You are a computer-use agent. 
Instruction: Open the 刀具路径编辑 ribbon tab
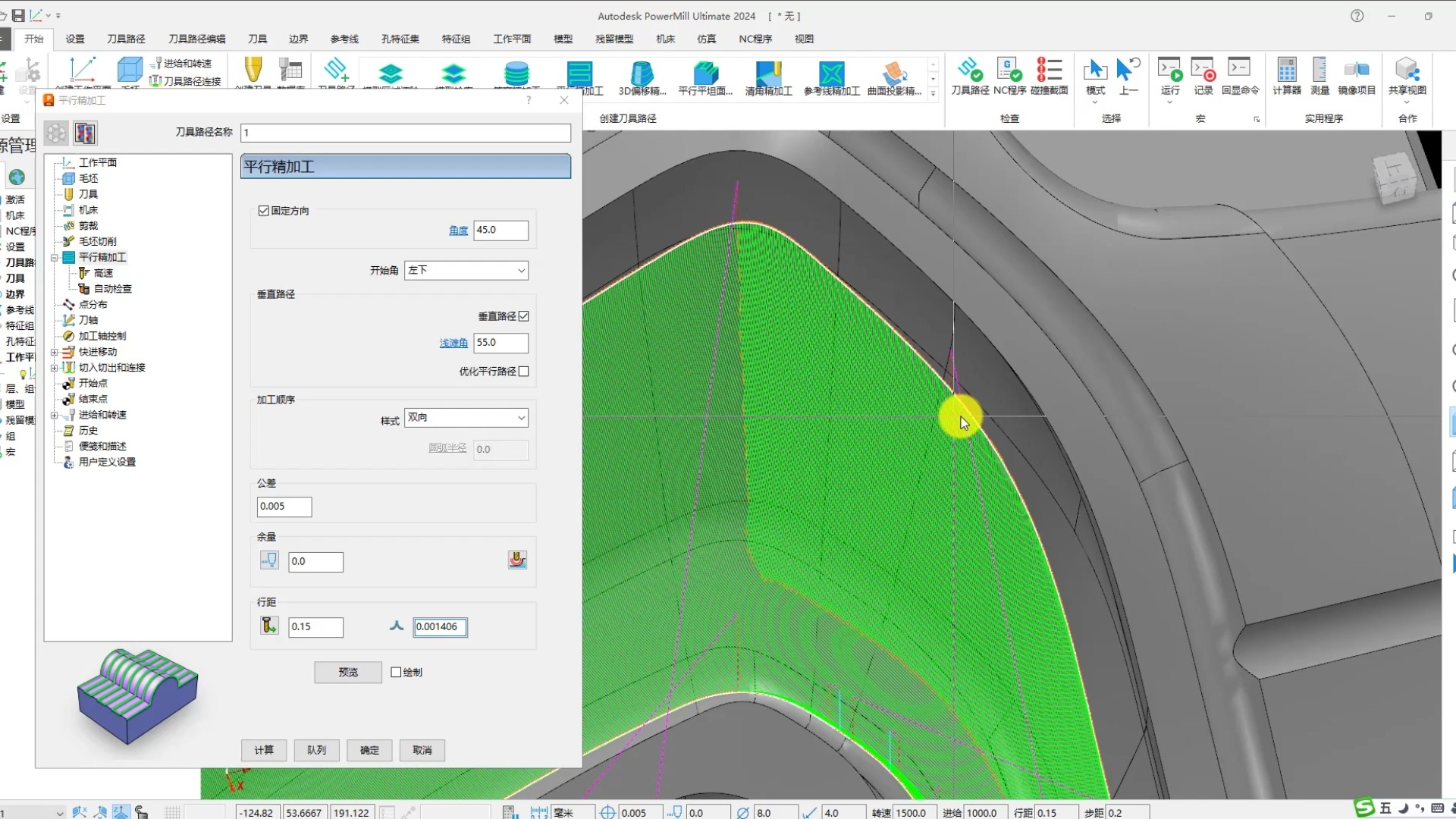[x=196, y=39]
